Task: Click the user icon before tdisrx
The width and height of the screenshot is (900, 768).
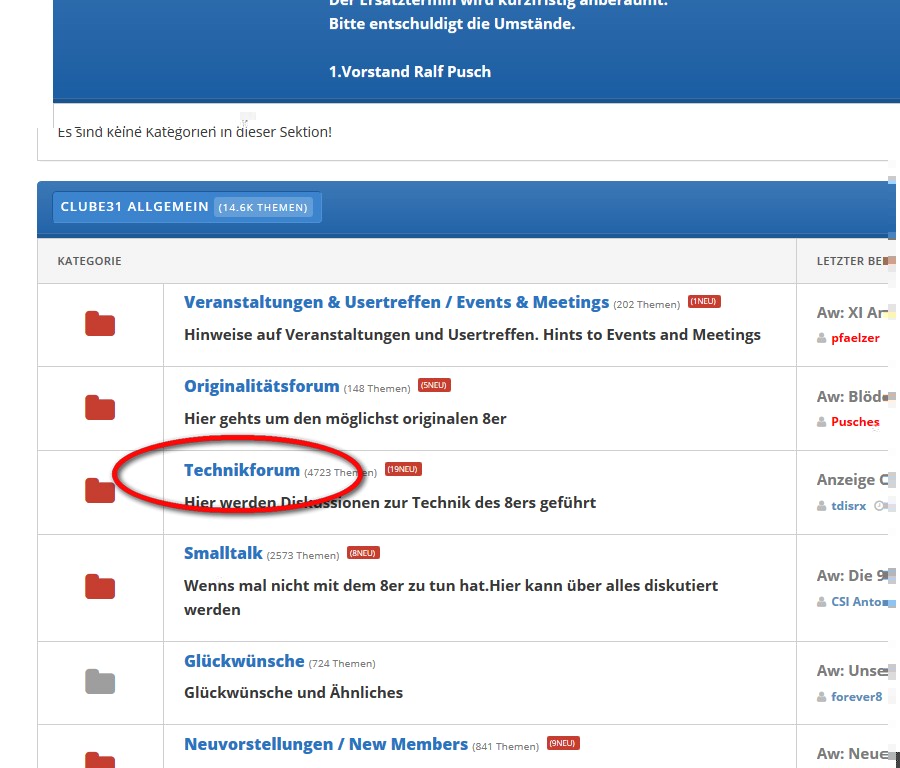Action: click(822, 506)
